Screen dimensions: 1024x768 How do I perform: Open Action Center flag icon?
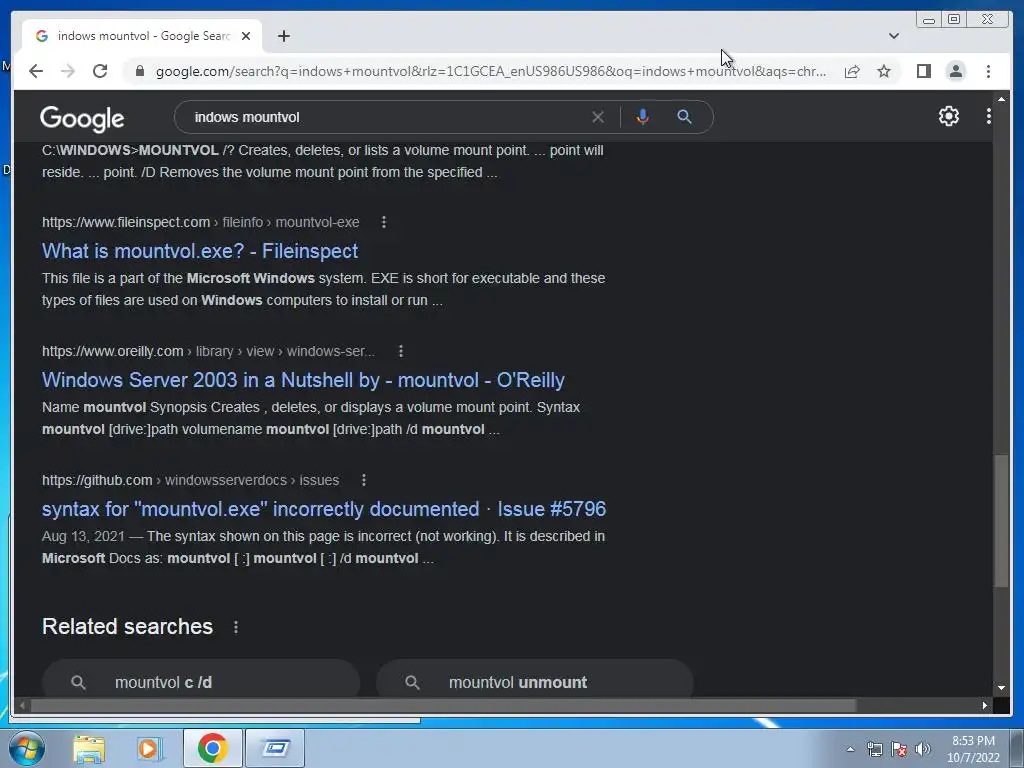pyautogui.click(x=899, y=750)
